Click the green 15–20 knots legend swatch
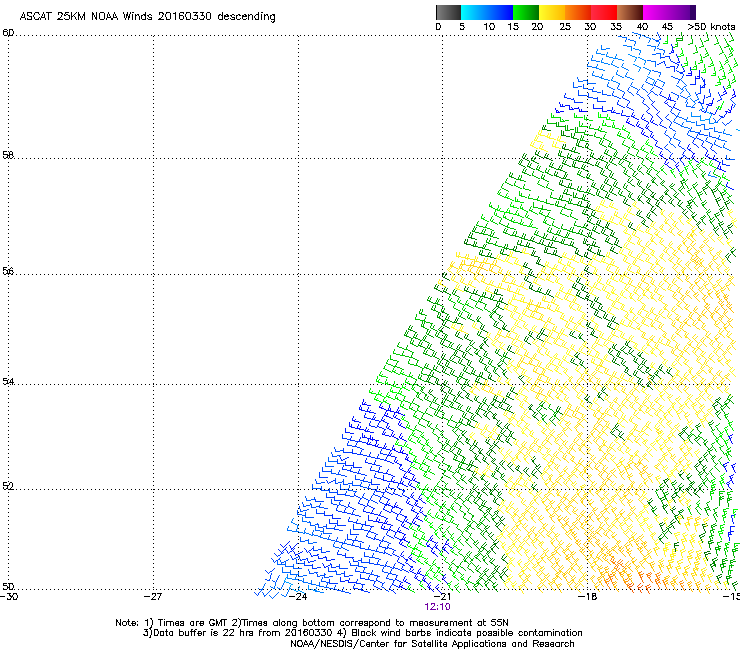Viewport: 740px width, 650px height. coord(526,12)
